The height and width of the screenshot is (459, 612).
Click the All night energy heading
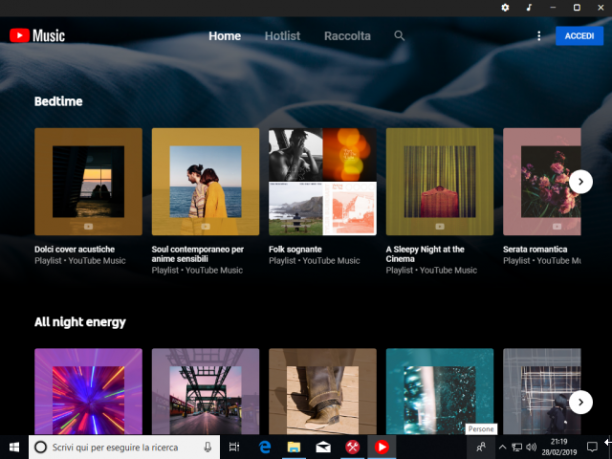[x=80, y=322]
